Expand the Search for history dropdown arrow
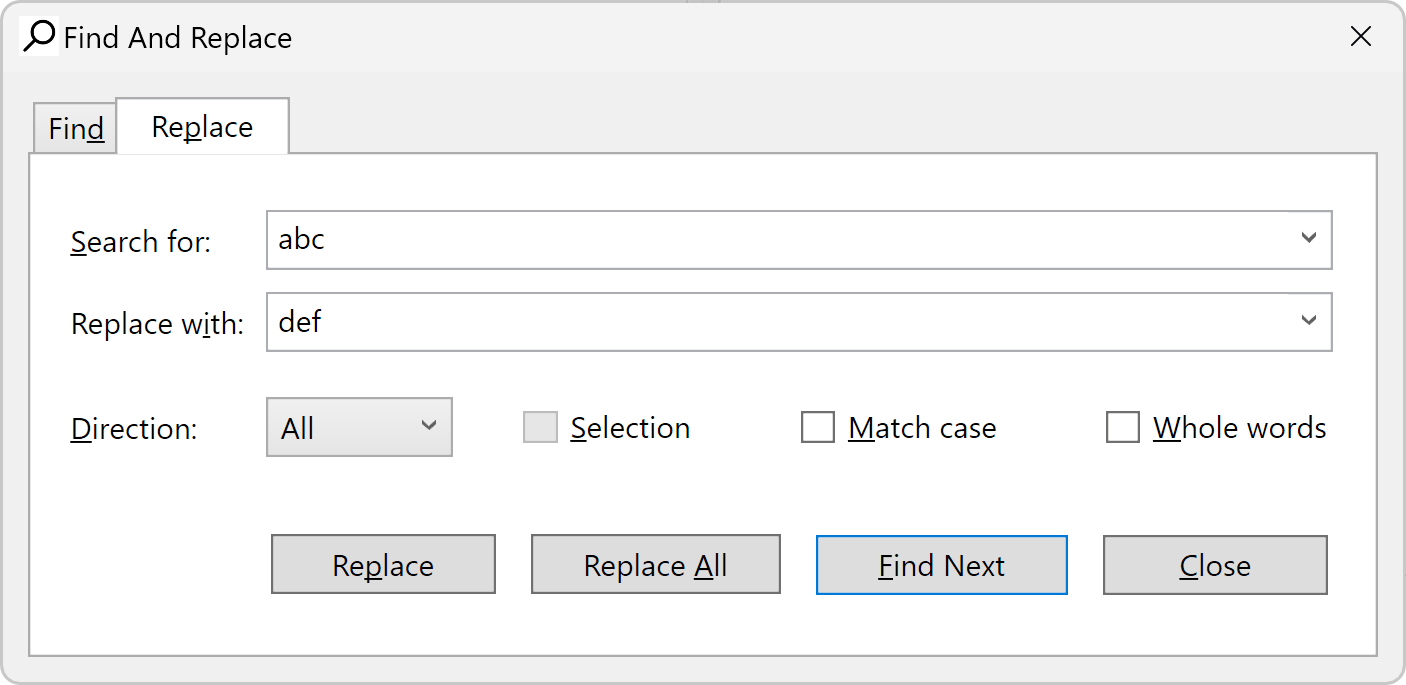This screenshot has height=685, width=1406. (x=1309, y=238)
